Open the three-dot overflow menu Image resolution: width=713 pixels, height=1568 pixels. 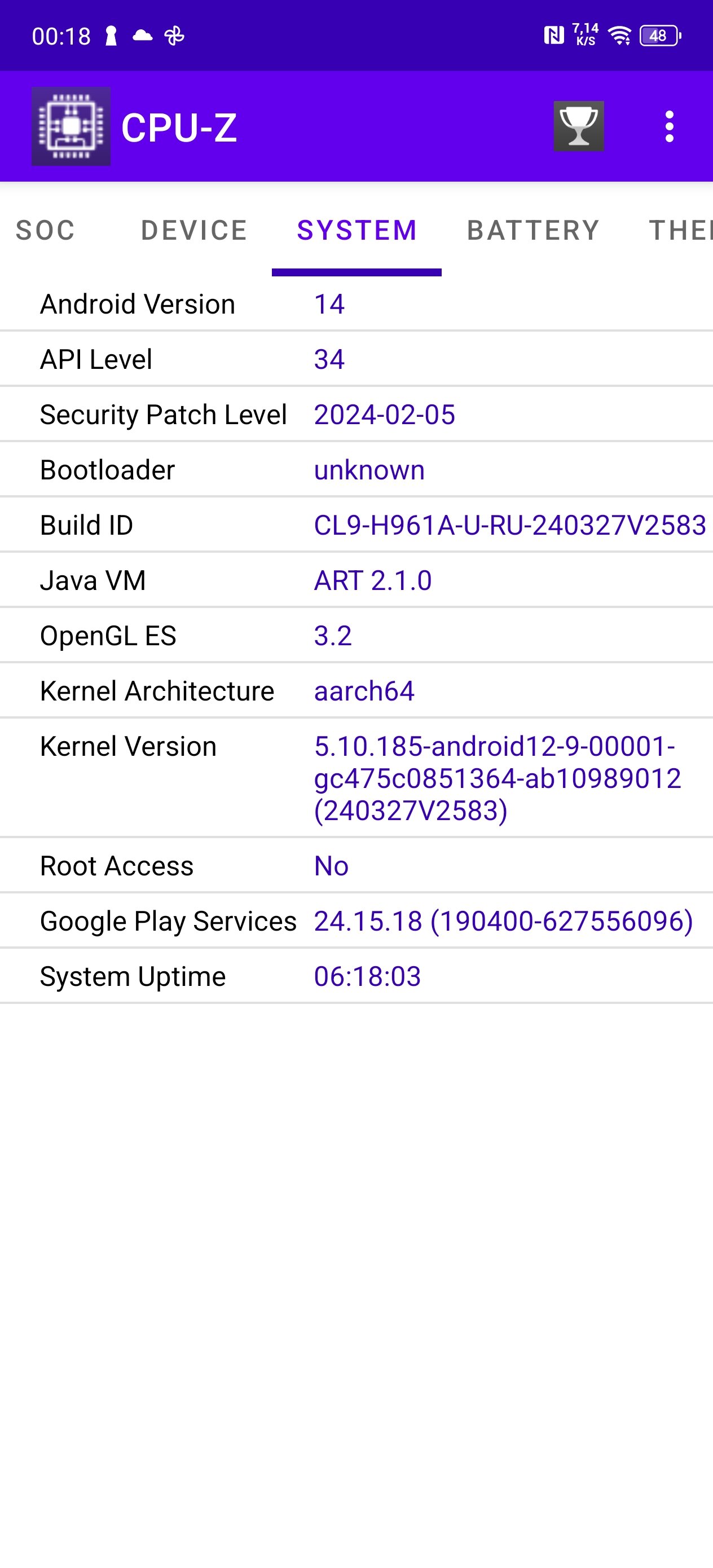(669, 126)
